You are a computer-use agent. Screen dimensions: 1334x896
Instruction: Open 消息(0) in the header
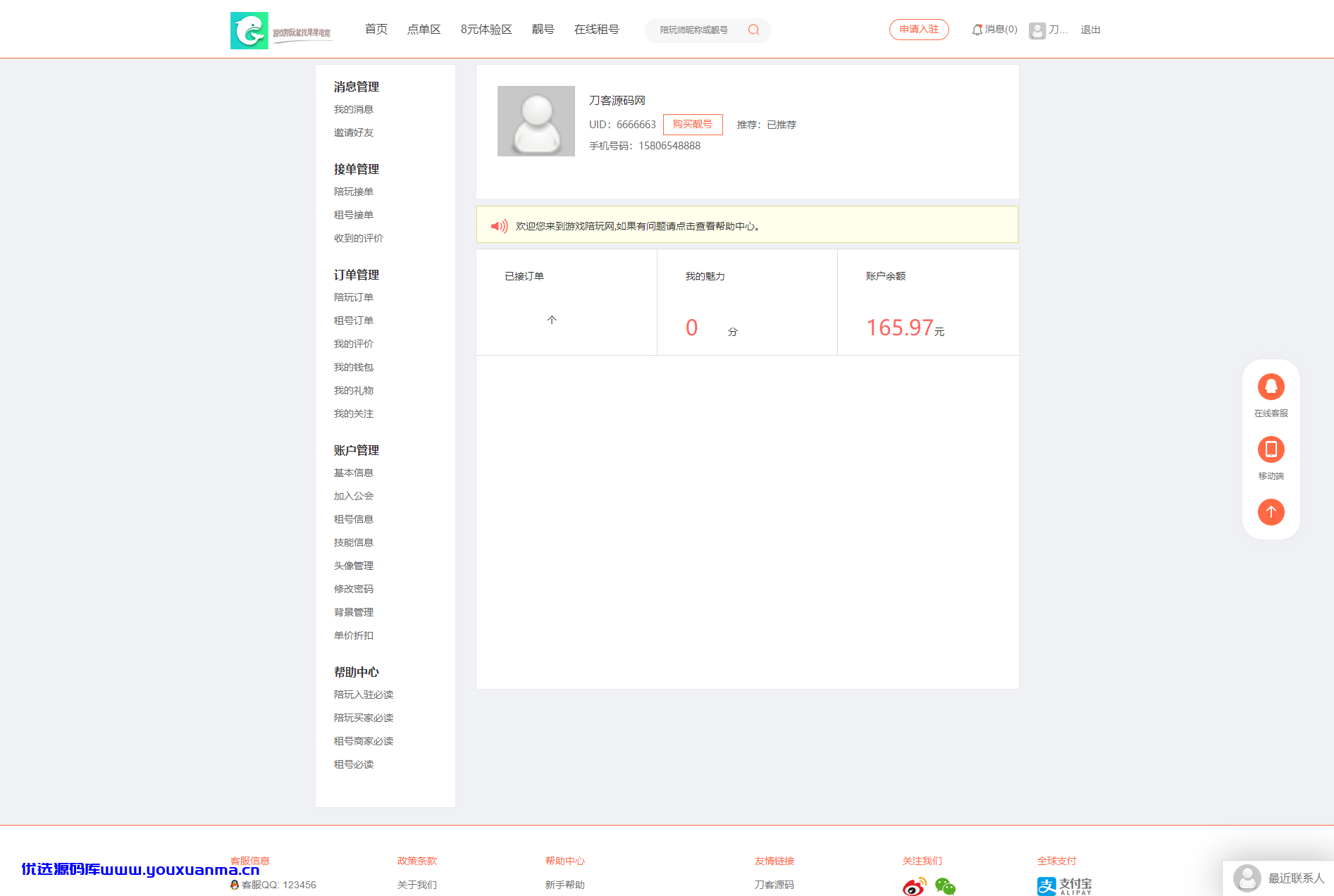pyautogui.click(x=1001, y=30)
